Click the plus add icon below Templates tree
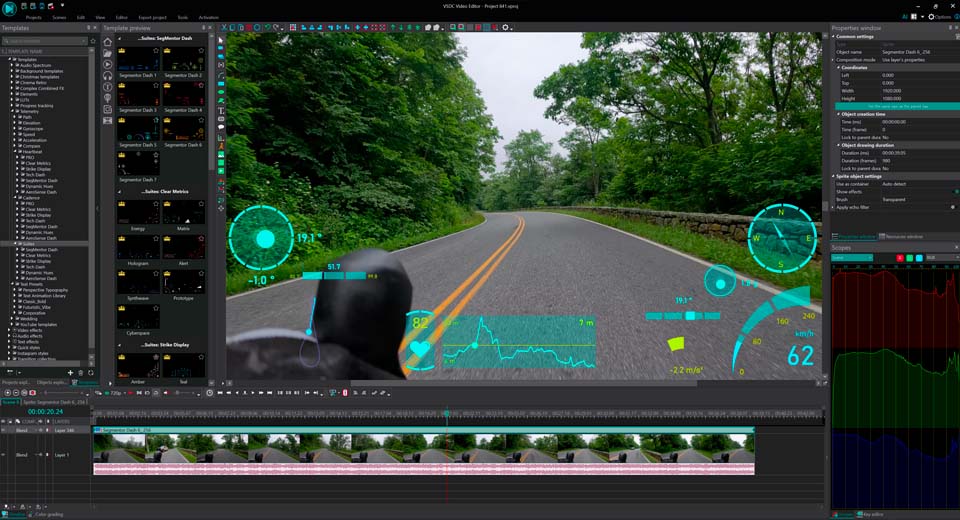 point(70,372)
